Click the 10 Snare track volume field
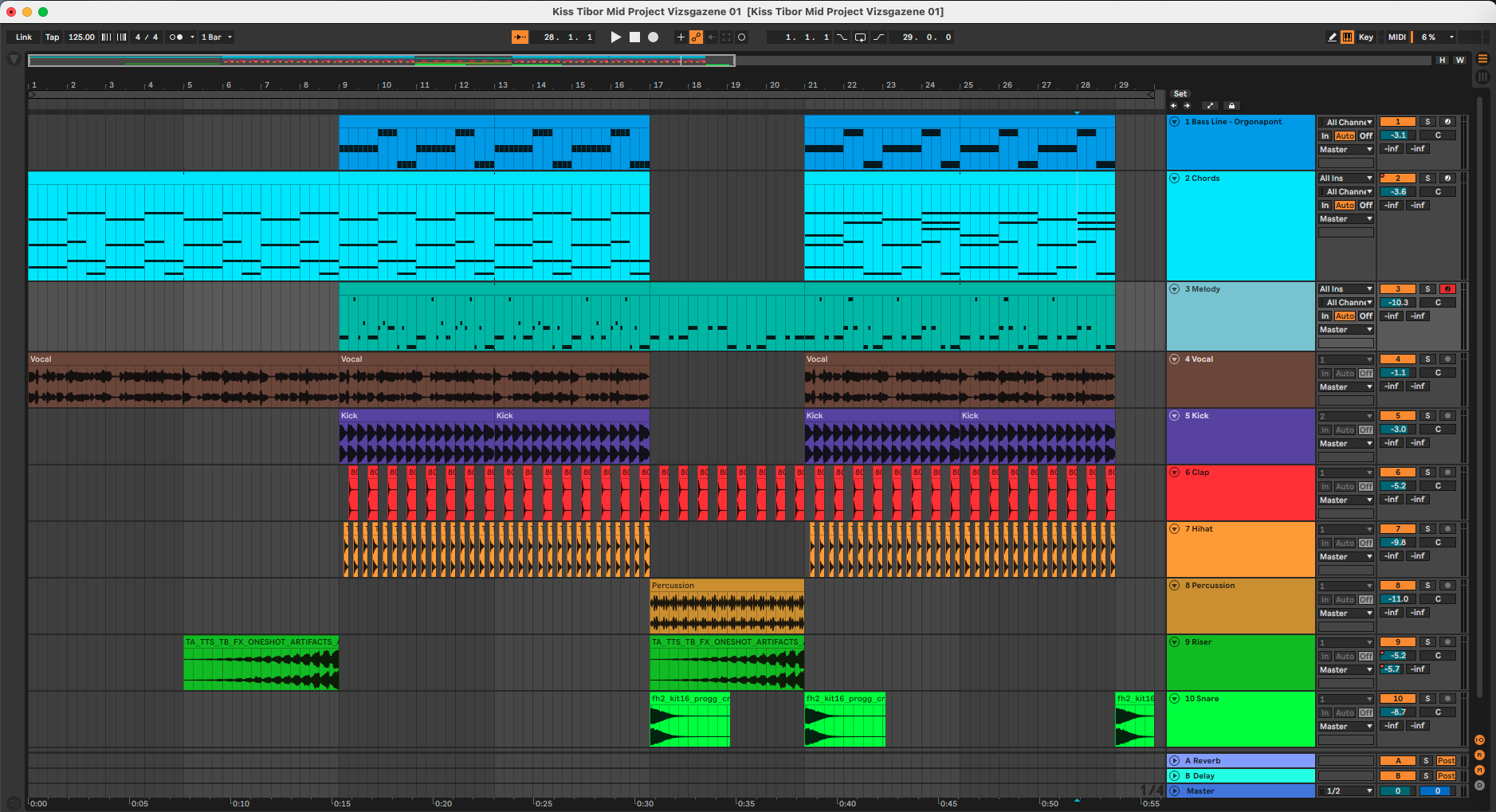 [x=1397, y=712]
